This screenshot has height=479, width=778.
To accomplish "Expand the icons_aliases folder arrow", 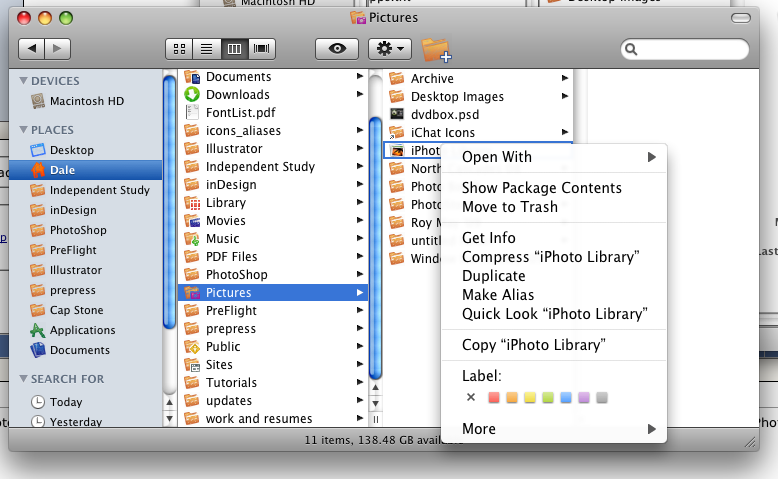I will (x=360, y=130).
